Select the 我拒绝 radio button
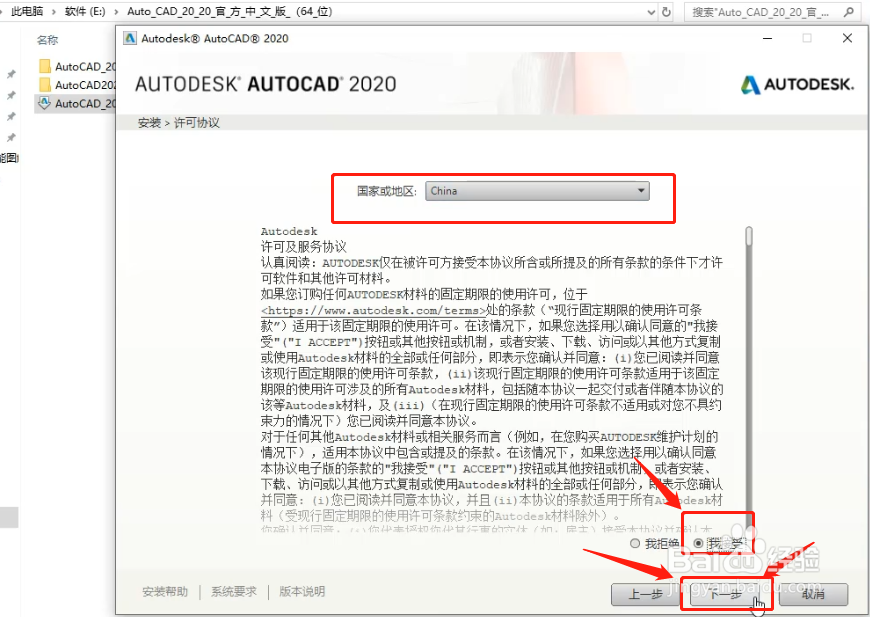The height and width of the screenshot is (617, 870). click(x=635, y=543)
